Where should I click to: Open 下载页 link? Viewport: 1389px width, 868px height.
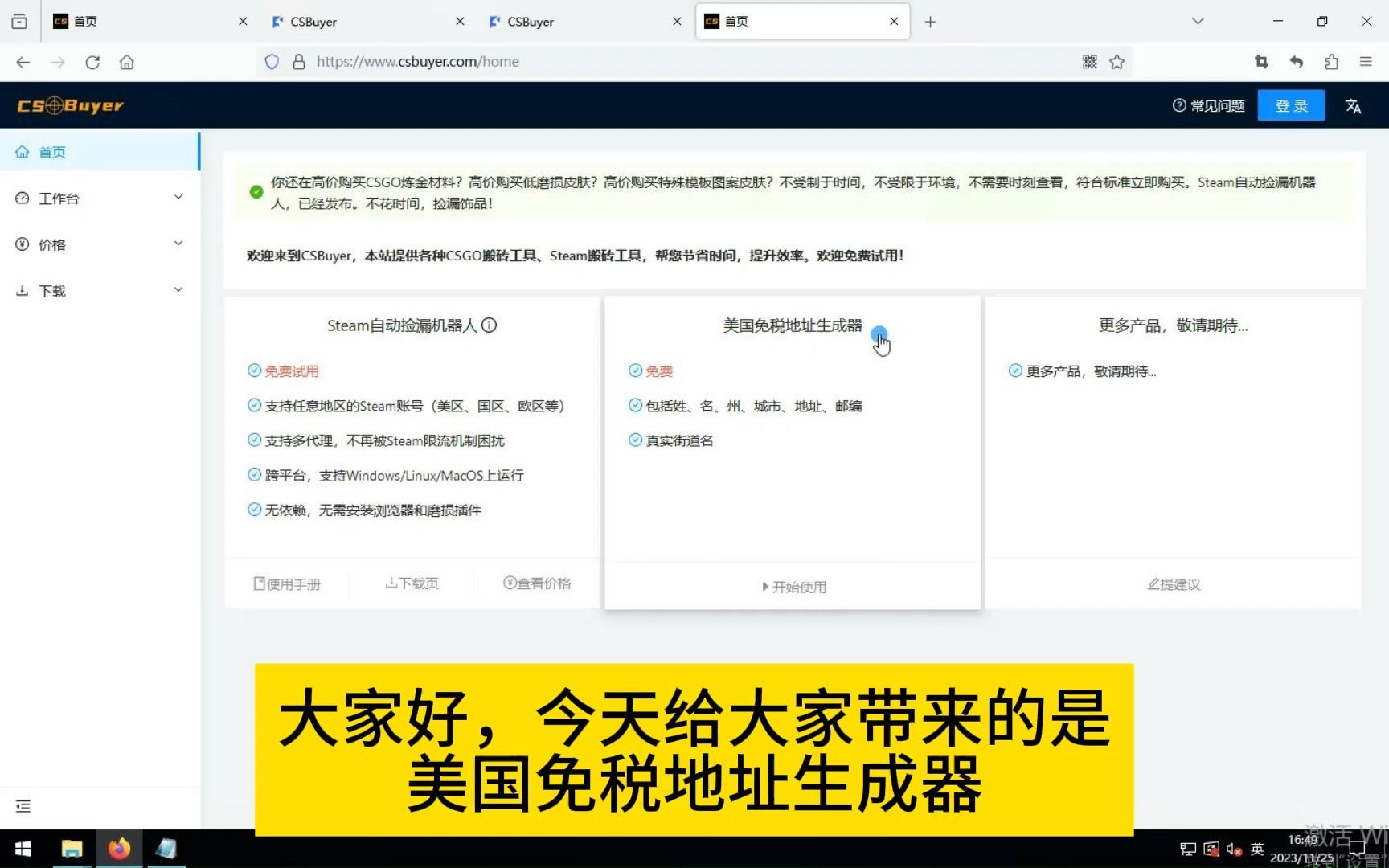tap(412, 583)
